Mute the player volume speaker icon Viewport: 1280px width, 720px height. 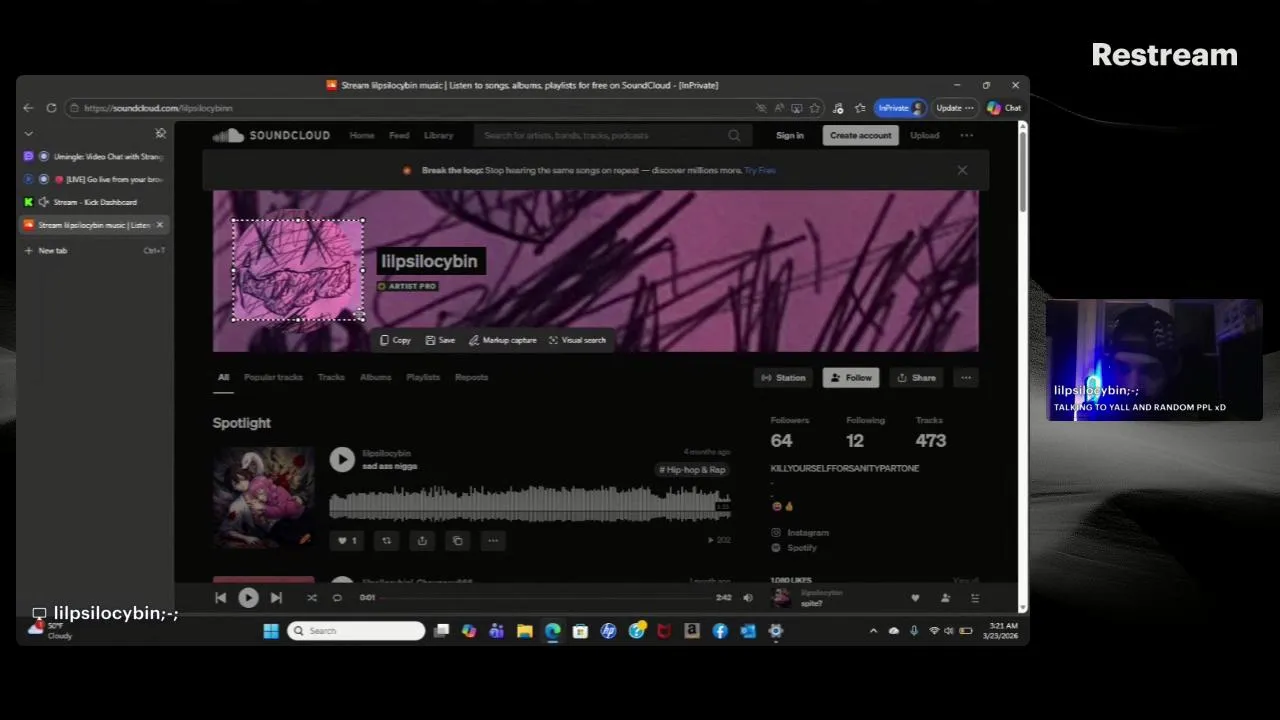(748, 598)
